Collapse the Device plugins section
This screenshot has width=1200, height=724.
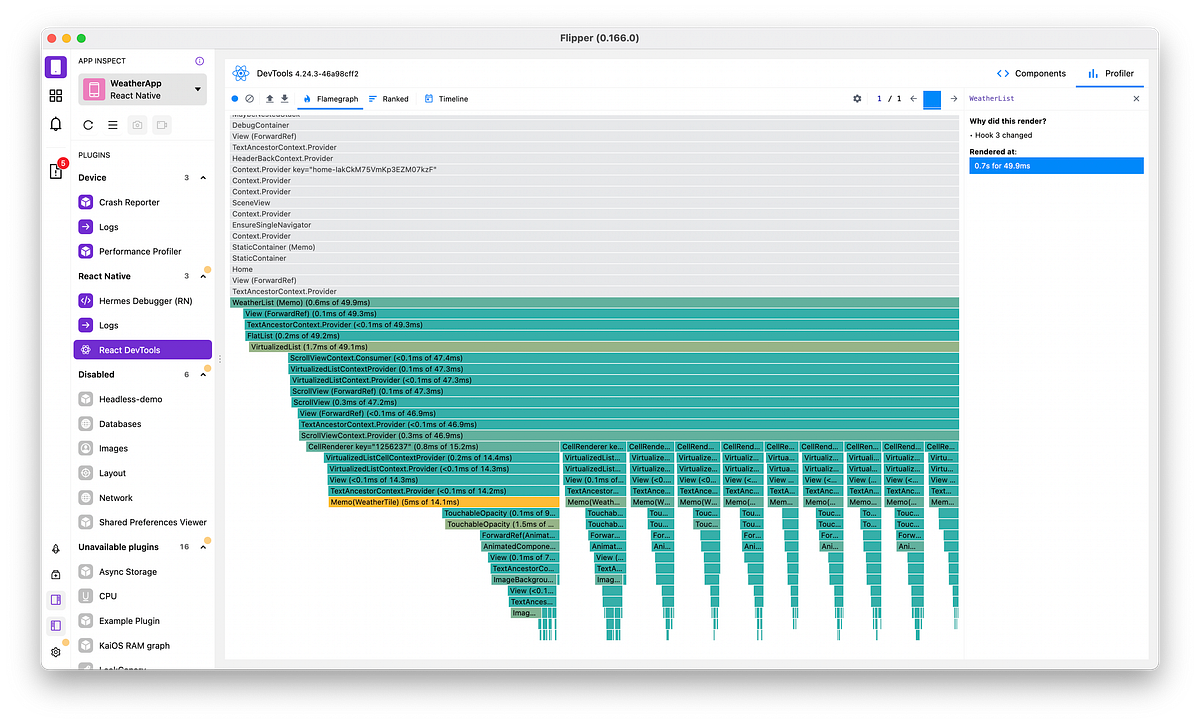point(201,177)
